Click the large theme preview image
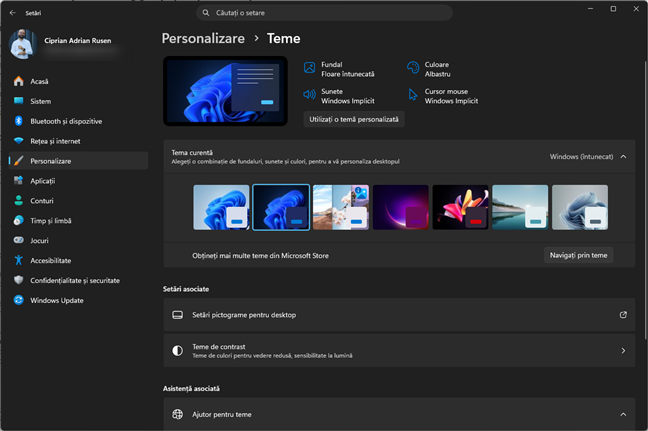The width and height of the screenshot is (648, 431). point(226,91)
